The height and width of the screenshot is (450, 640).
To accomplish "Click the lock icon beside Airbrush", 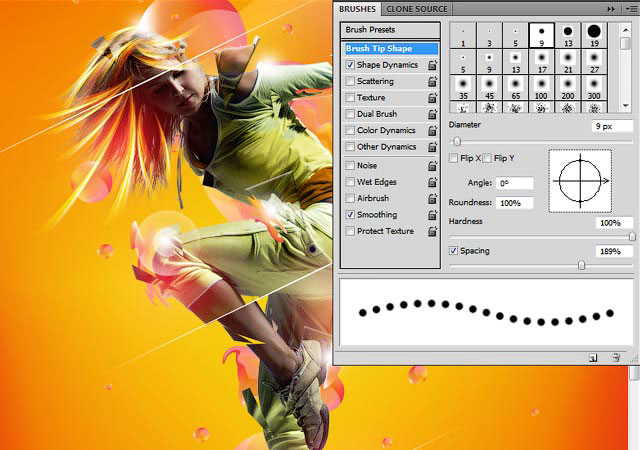I will pyautogui.click(x=433, y=198).
